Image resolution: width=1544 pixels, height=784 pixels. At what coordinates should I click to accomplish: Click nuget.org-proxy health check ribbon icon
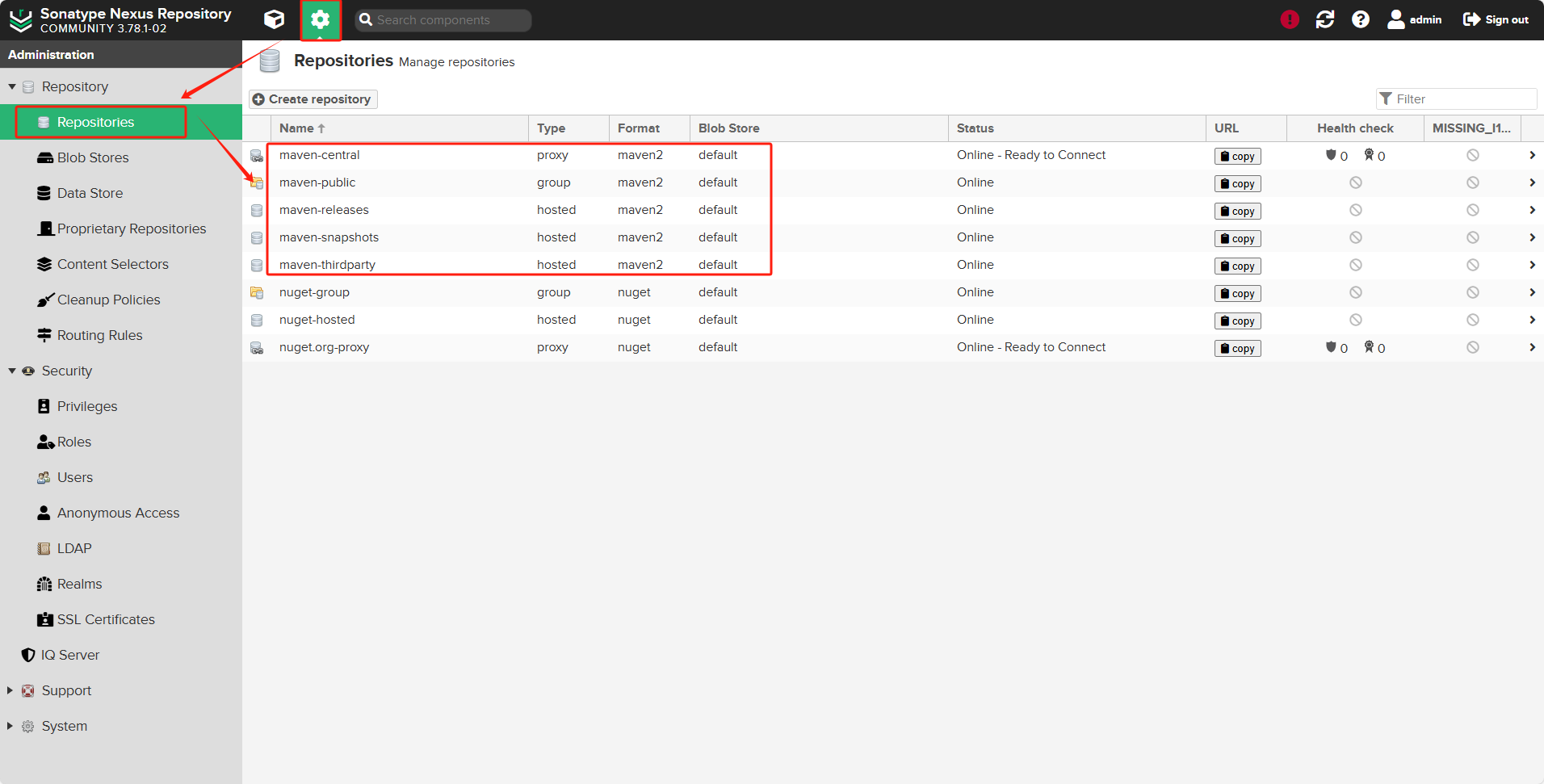tap(1369, 347)
